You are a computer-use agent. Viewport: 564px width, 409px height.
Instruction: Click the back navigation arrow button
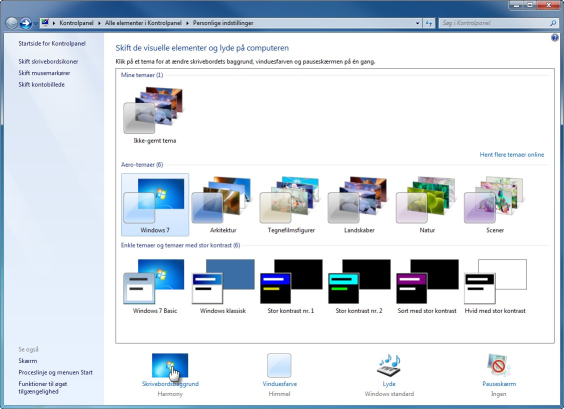(12, 23)
